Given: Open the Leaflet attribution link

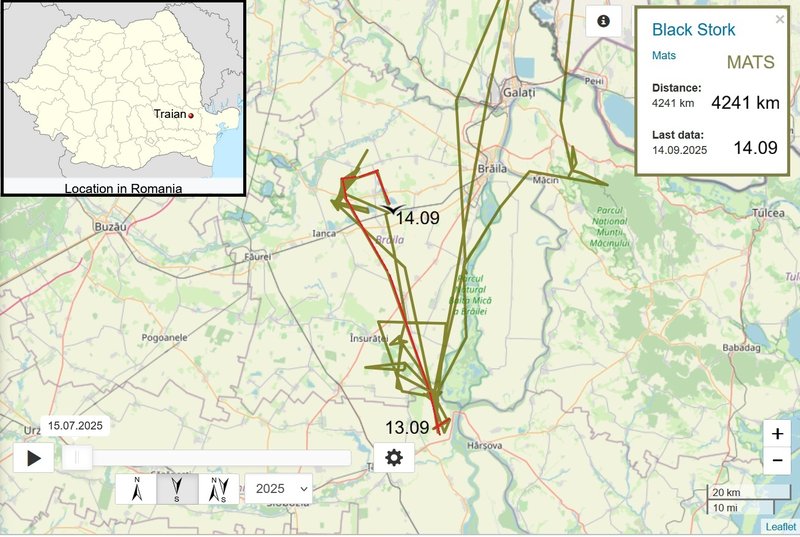Looking at the screenshot, I should point(781,527).
